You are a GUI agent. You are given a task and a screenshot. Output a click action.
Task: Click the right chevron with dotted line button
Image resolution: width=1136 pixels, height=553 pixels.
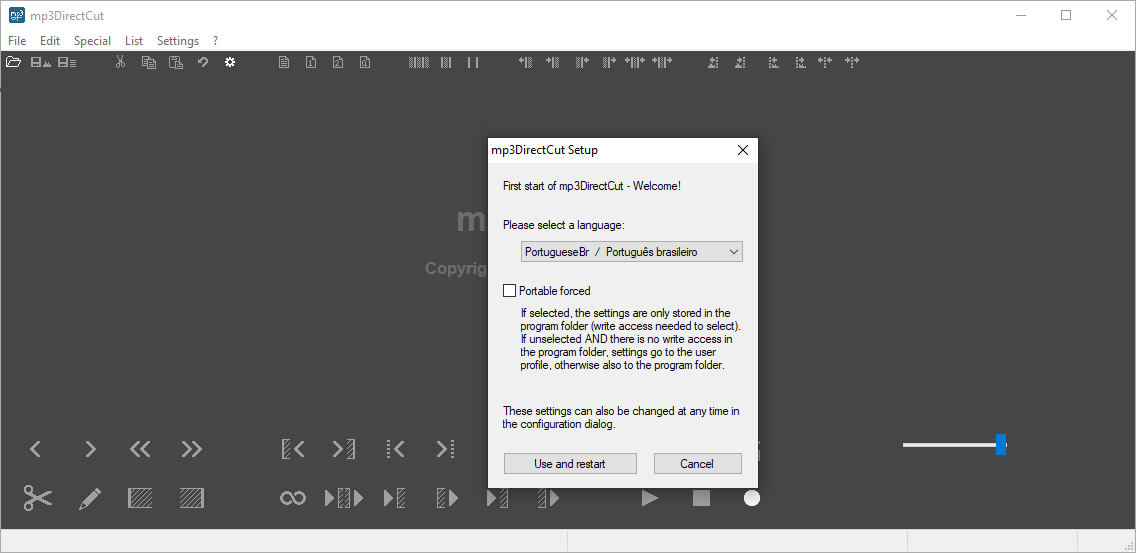tap(445, 449)
